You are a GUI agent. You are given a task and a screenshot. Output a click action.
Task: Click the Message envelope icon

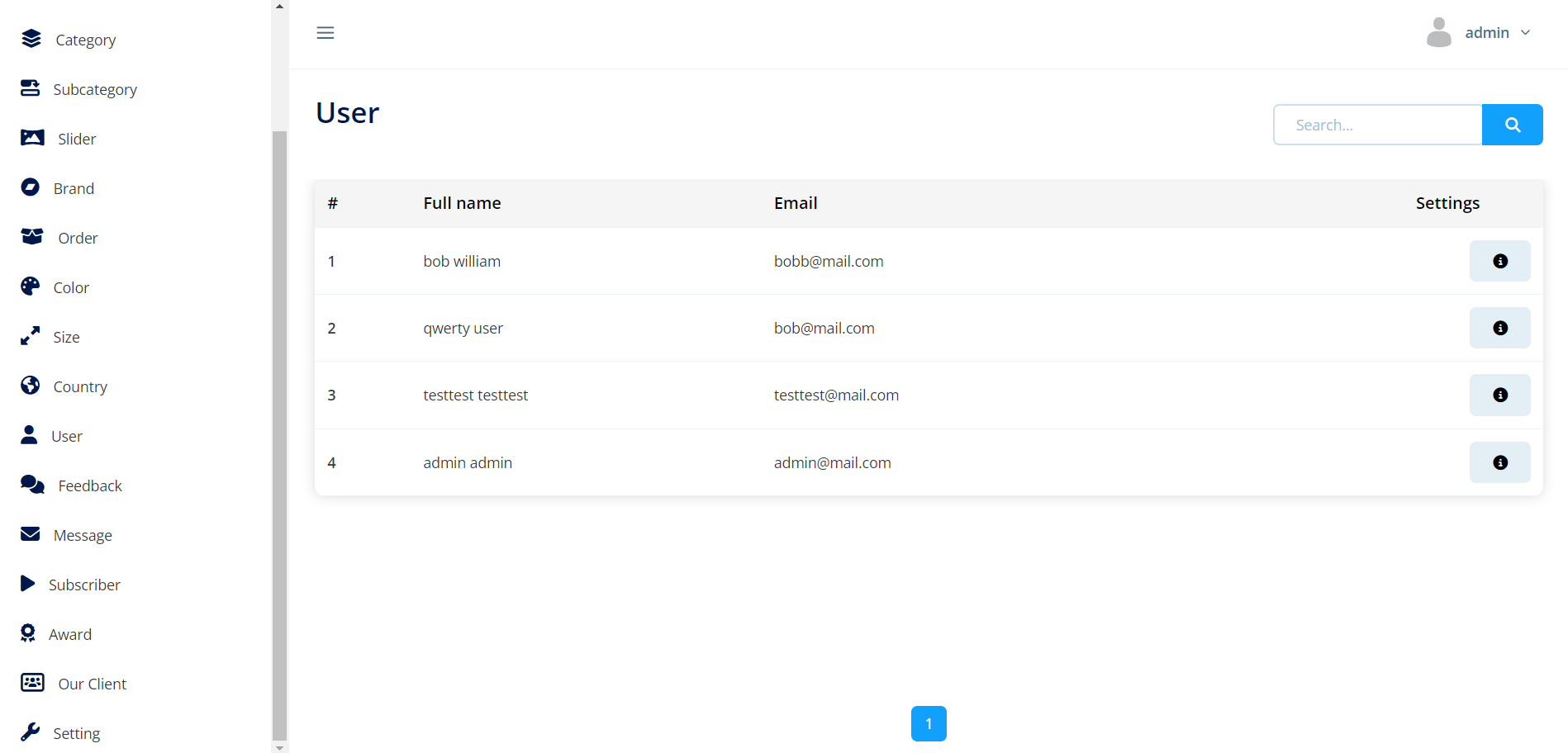click(x=31, y=534)
